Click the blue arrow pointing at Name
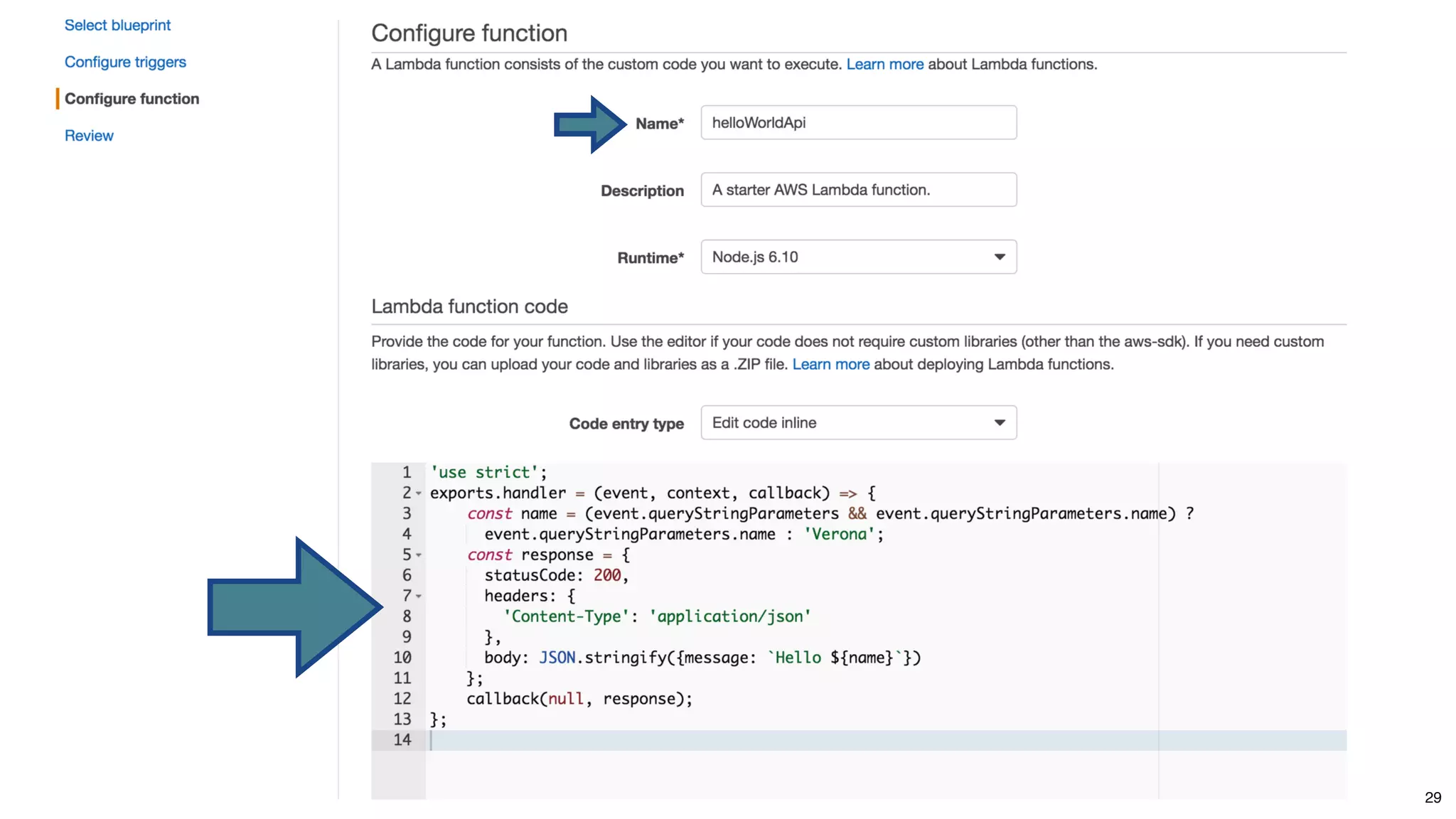 click(589, 124)
